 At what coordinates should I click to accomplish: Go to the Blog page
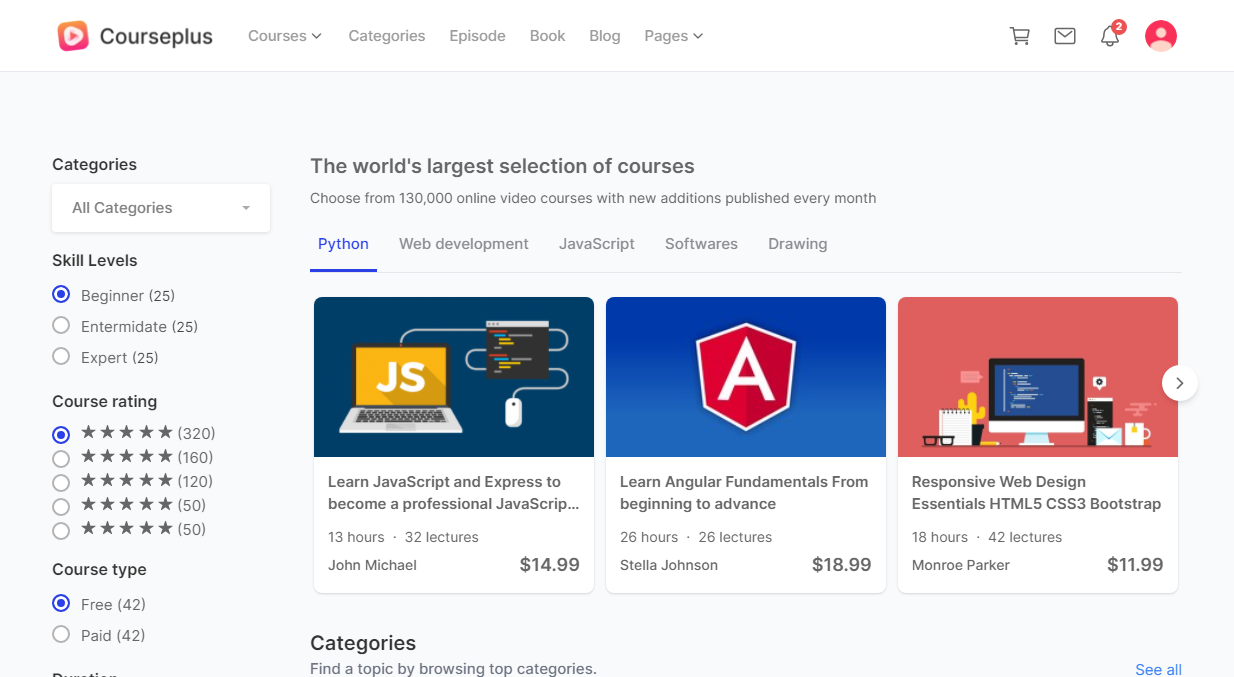click(605, 36)
